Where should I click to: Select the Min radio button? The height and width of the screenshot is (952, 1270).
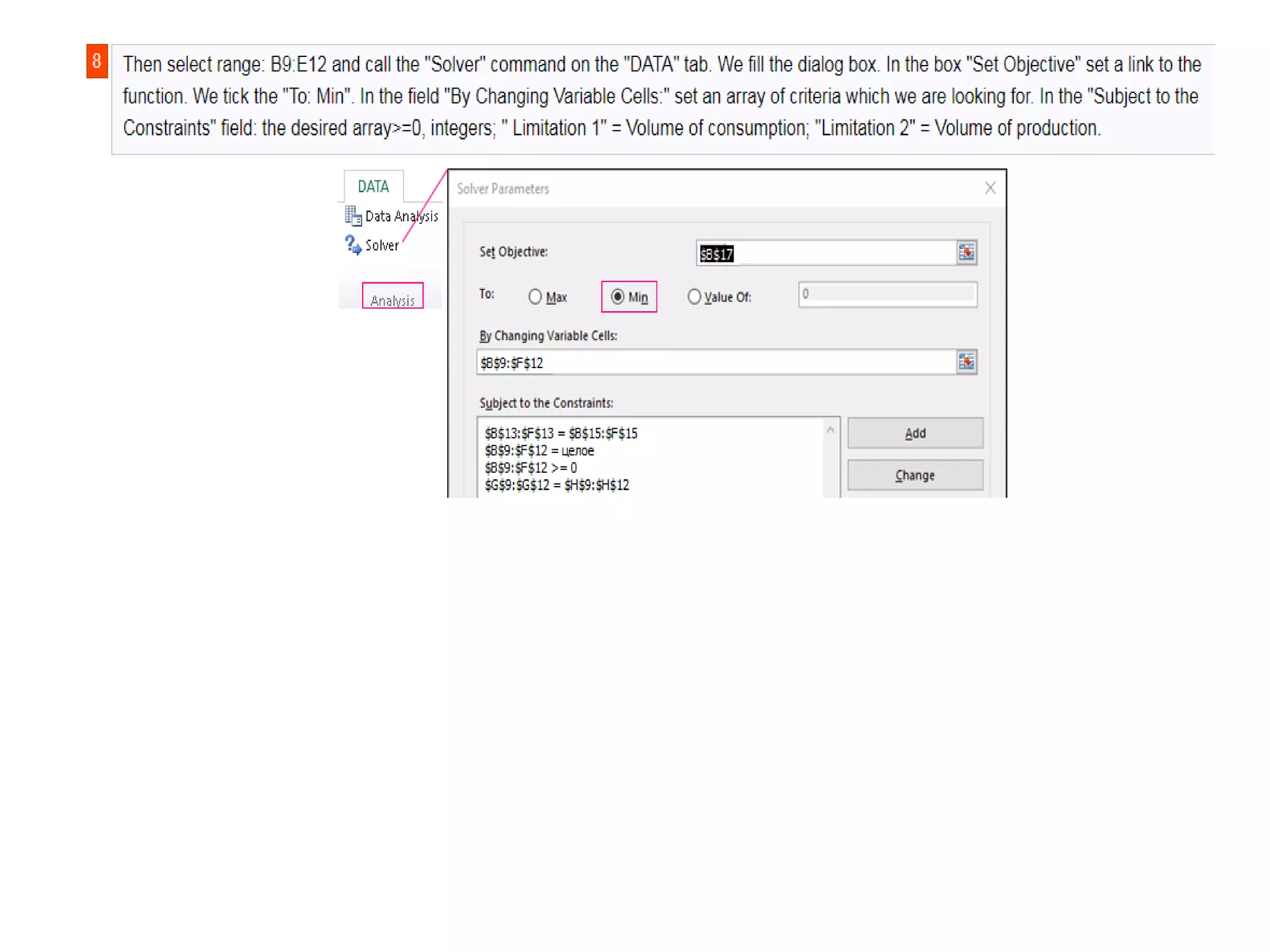(x=618, y=297)
